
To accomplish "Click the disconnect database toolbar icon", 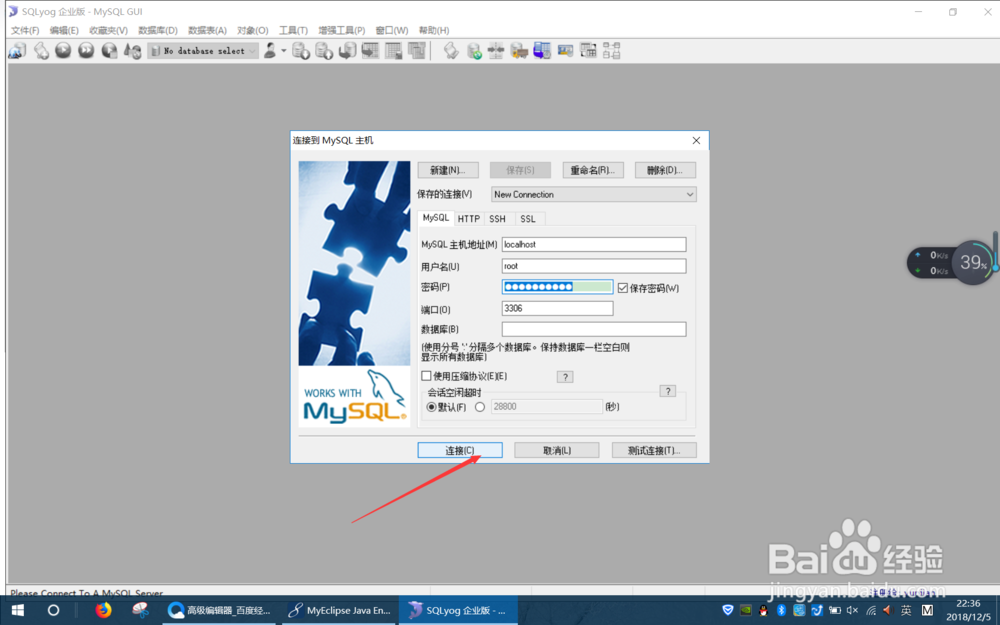I will coord(41,50).
